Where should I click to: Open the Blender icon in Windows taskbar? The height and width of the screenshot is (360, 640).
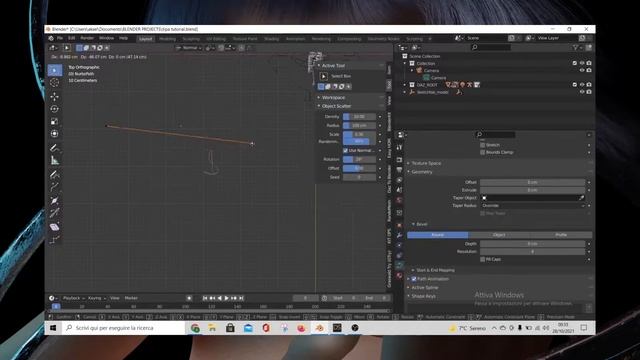tap(319, 328)
